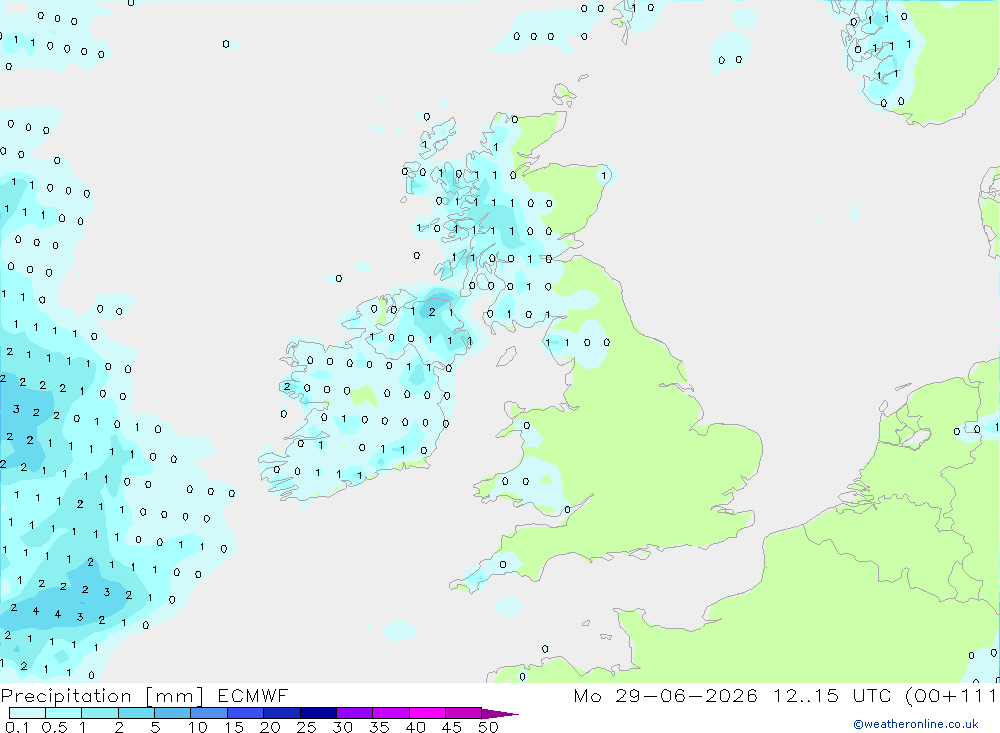Click the '(00+111' forecast offset label
This screenshot has height=733, width=1000.
point(952,695)
